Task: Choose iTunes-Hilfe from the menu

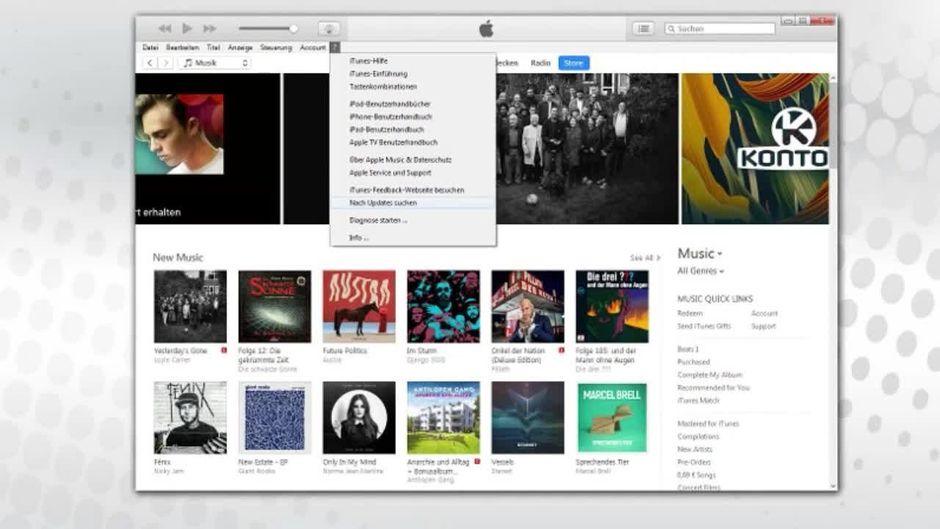Action: [x=369, y=61]
